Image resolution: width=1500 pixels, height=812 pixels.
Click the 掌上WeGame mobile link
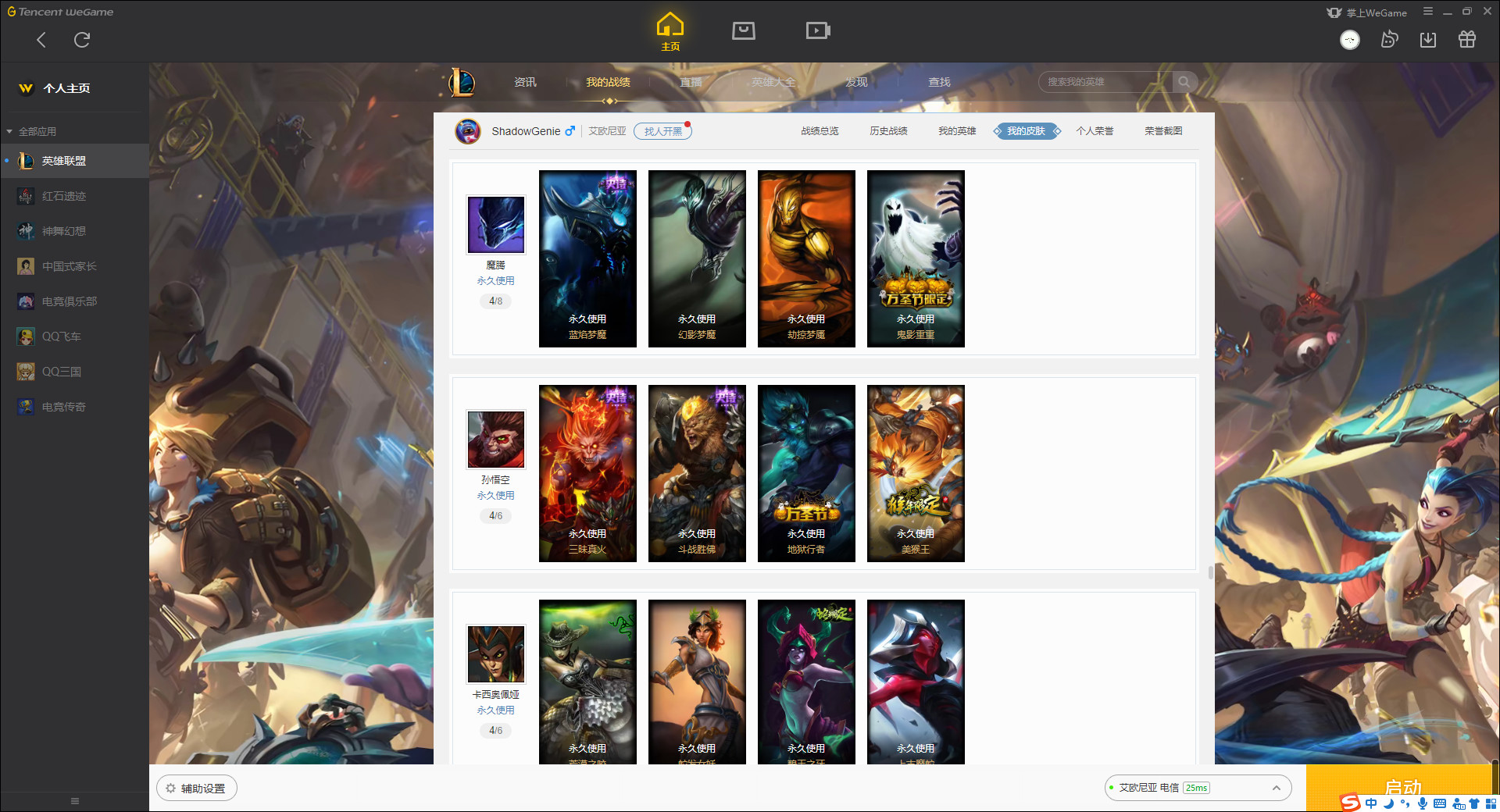[1367, 12]
